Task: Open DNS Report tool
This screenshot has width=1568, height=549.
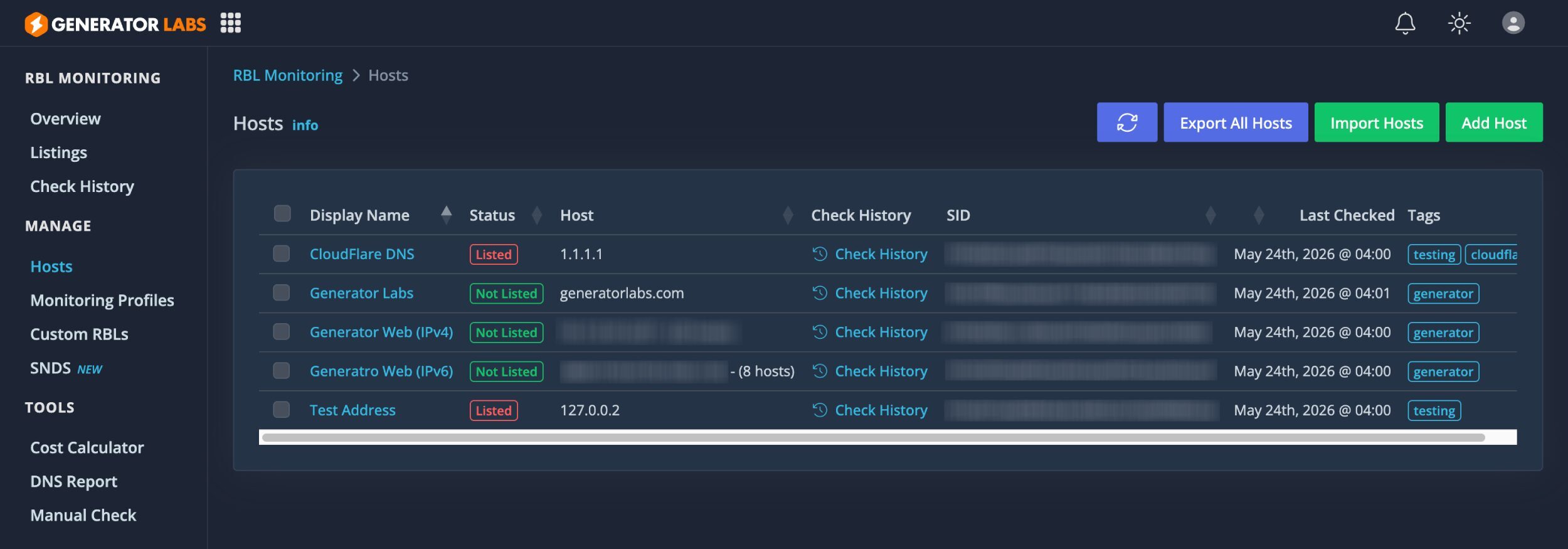Action: [x=73, y=481]
